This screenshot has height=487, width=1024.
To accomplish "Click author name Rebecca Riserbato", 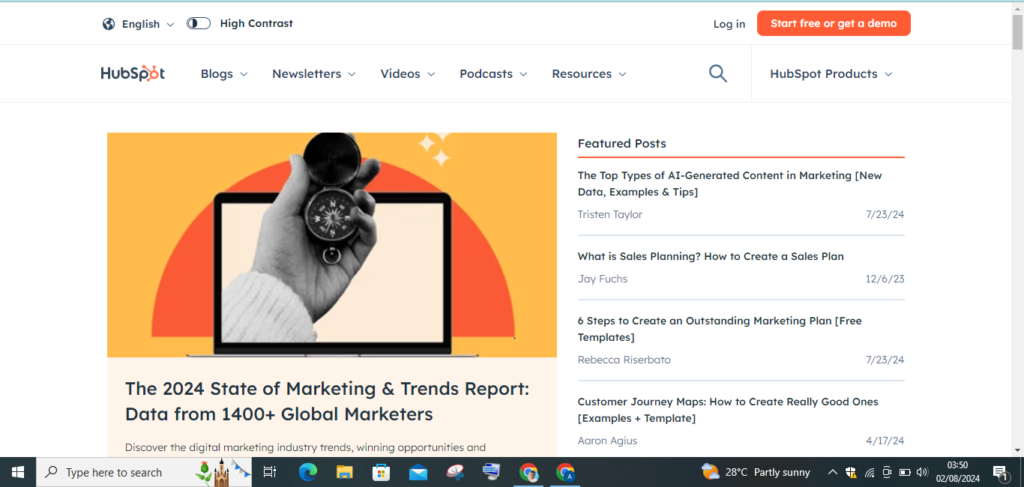I will [x=624, y=360].
